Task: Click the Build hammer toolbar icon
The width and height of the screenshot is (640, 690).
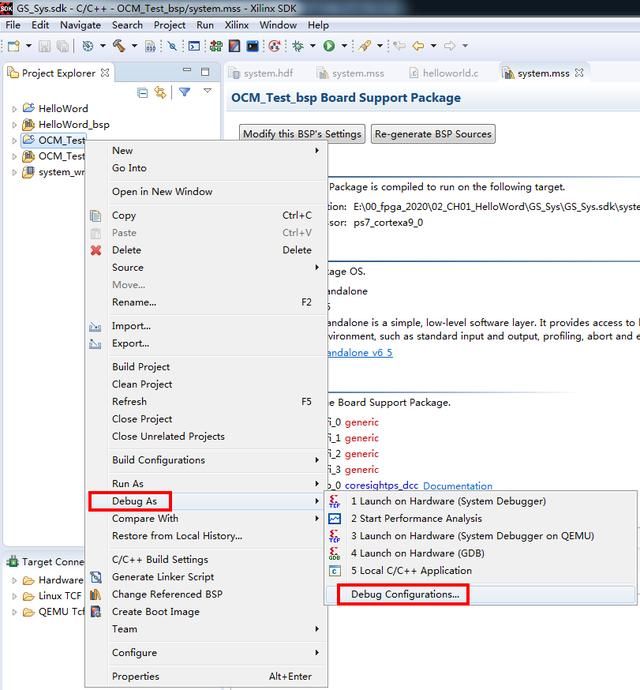Action: (119, 46)
